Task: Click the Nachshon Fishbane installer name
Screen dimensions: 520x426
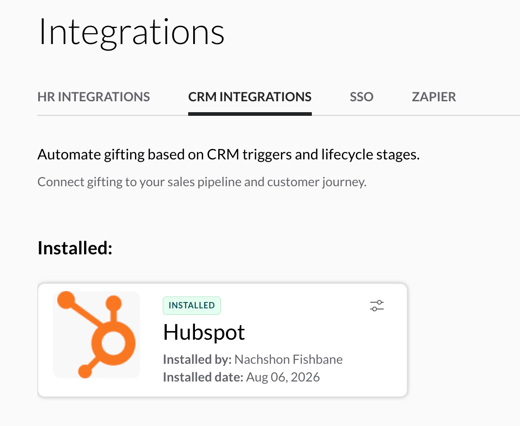Action: [288, 359]
